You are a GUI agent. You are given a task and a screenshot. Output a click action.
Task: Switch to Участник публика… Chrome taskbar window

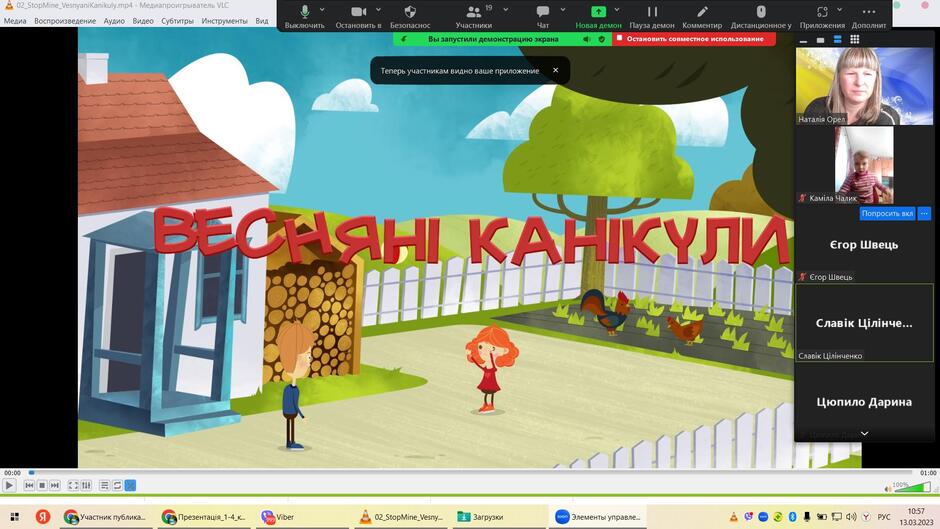click(x=106, y=516)
